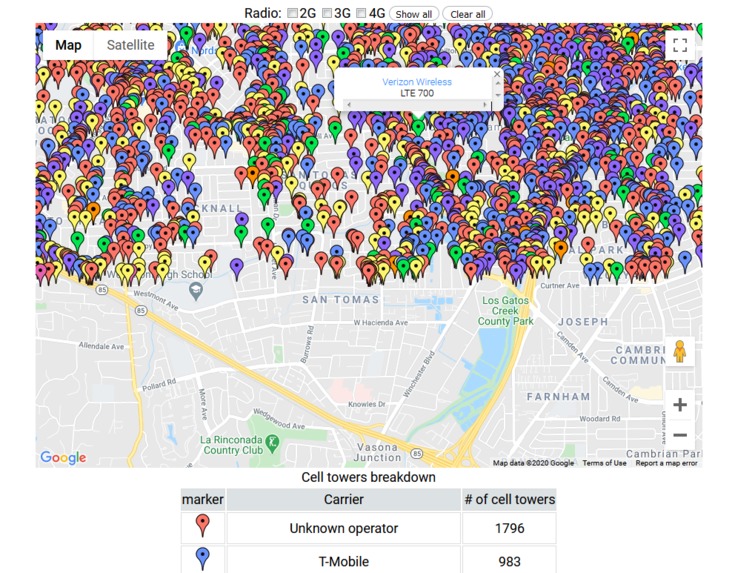
Task: Enable the 2G radio checkbox
Action: [x=292, y=13]
